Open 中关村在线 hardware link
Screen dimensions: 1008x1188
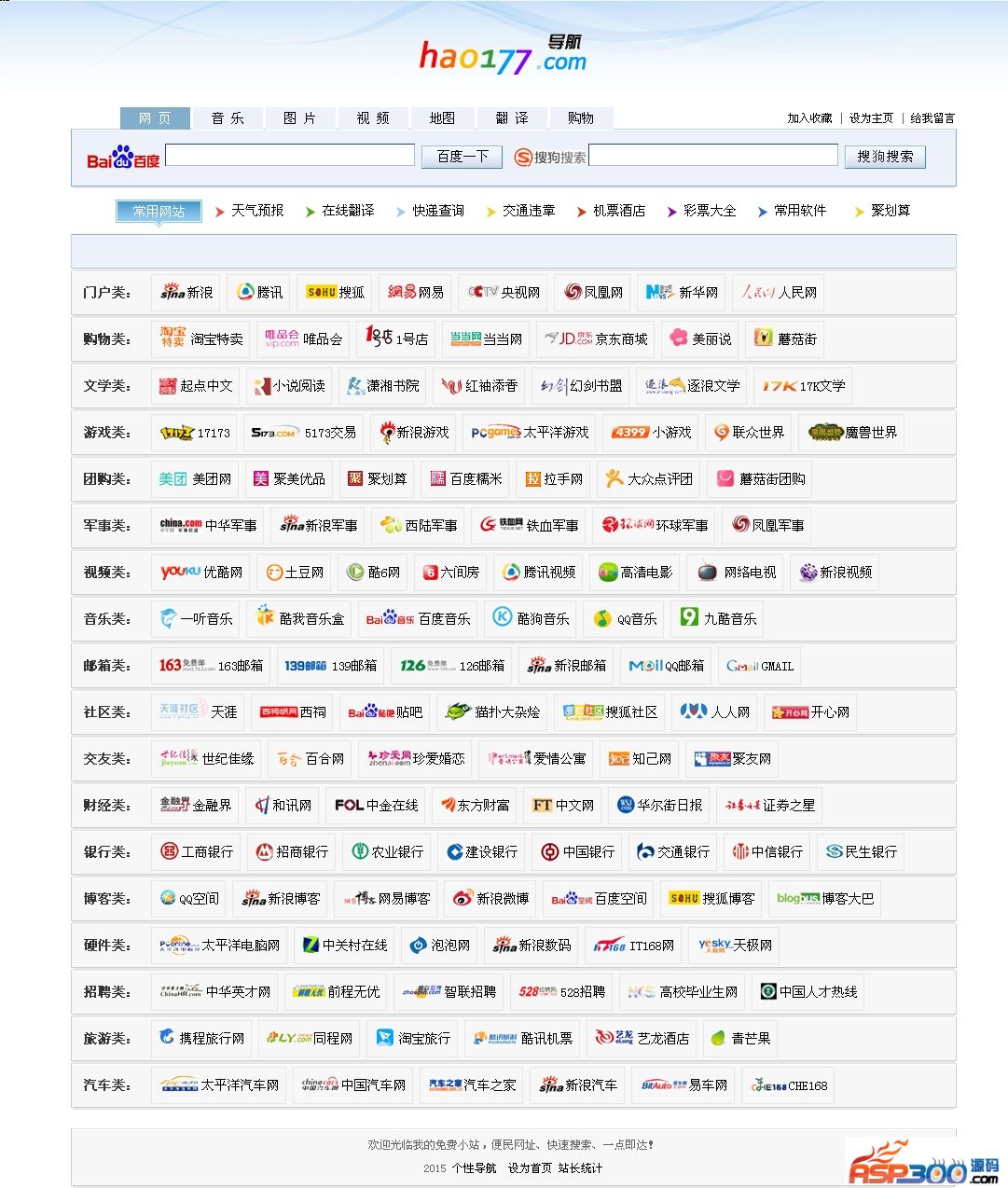[x=344, y=945]
